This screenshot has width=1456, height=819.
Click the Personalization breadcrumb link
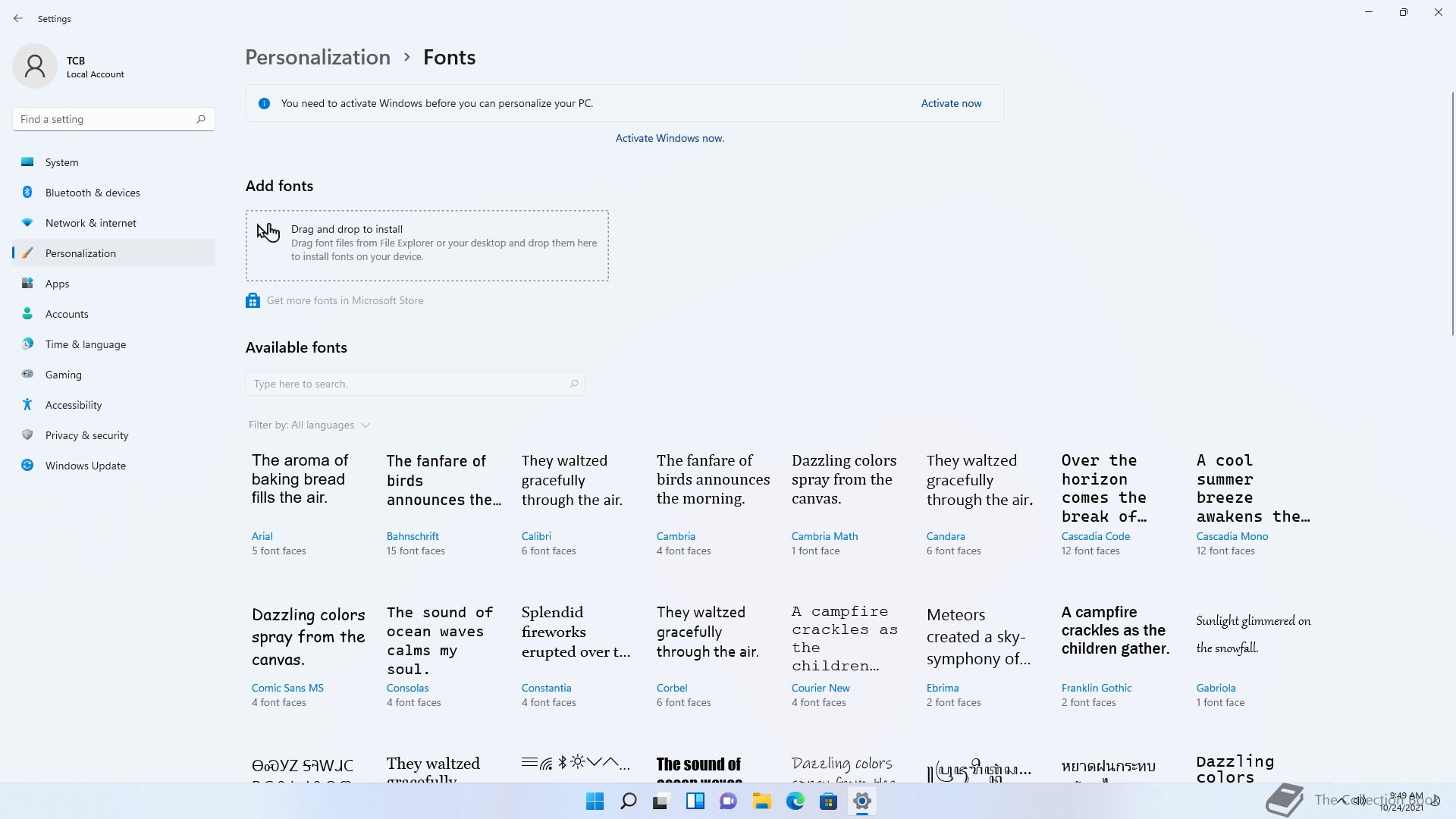(318, 58)
